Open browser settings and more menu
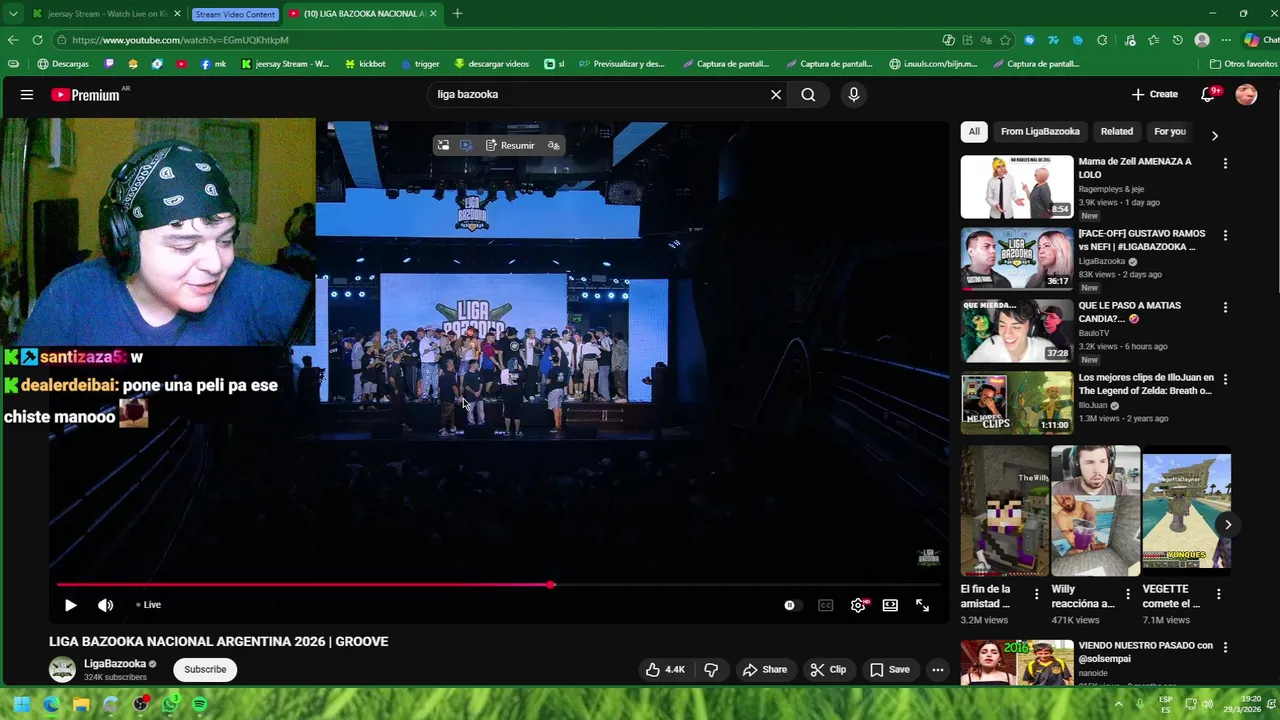Screen dimensions: 1280x720 (x=1226, y=40)
